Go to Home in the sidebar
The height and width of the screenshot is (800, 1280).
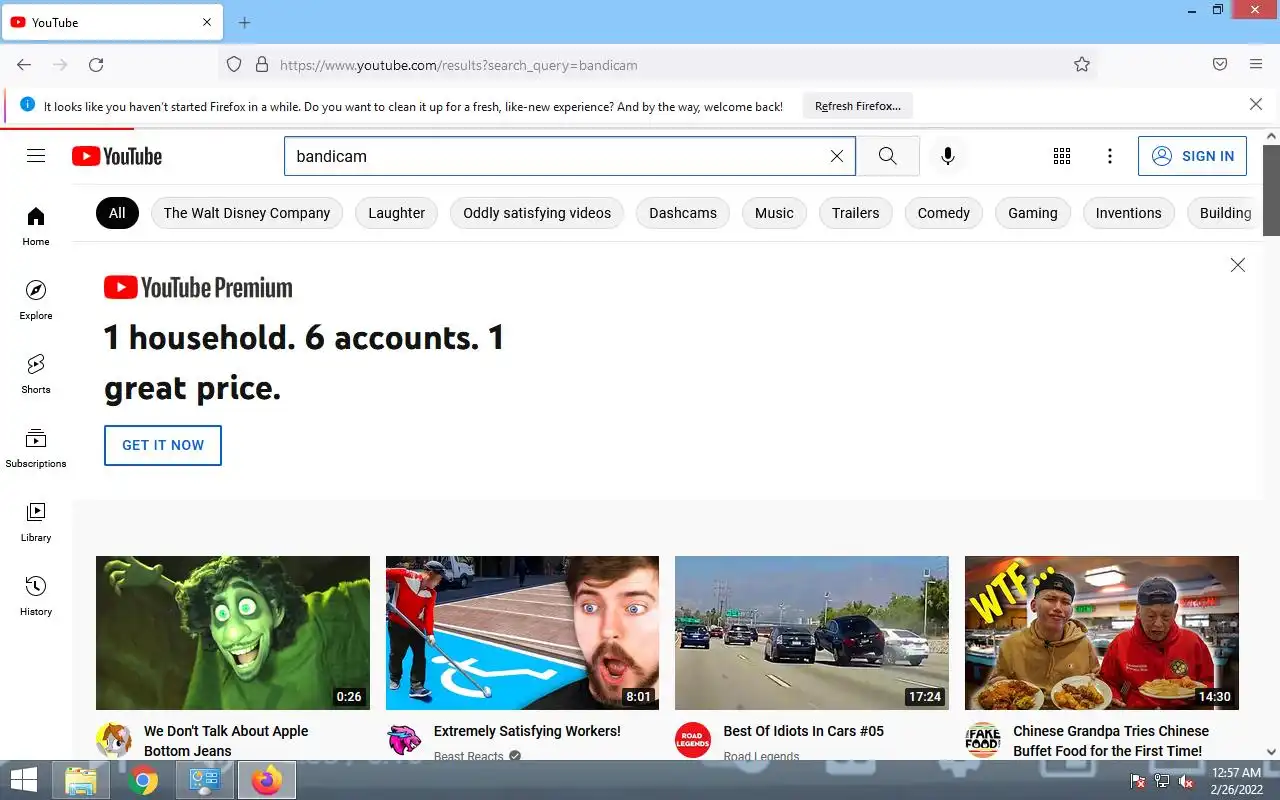tap(36, 226)
